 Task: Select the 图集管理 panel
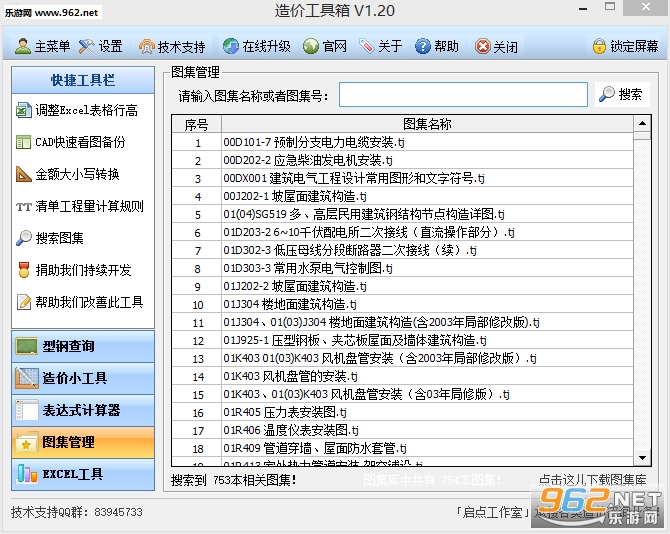[83, 443]
